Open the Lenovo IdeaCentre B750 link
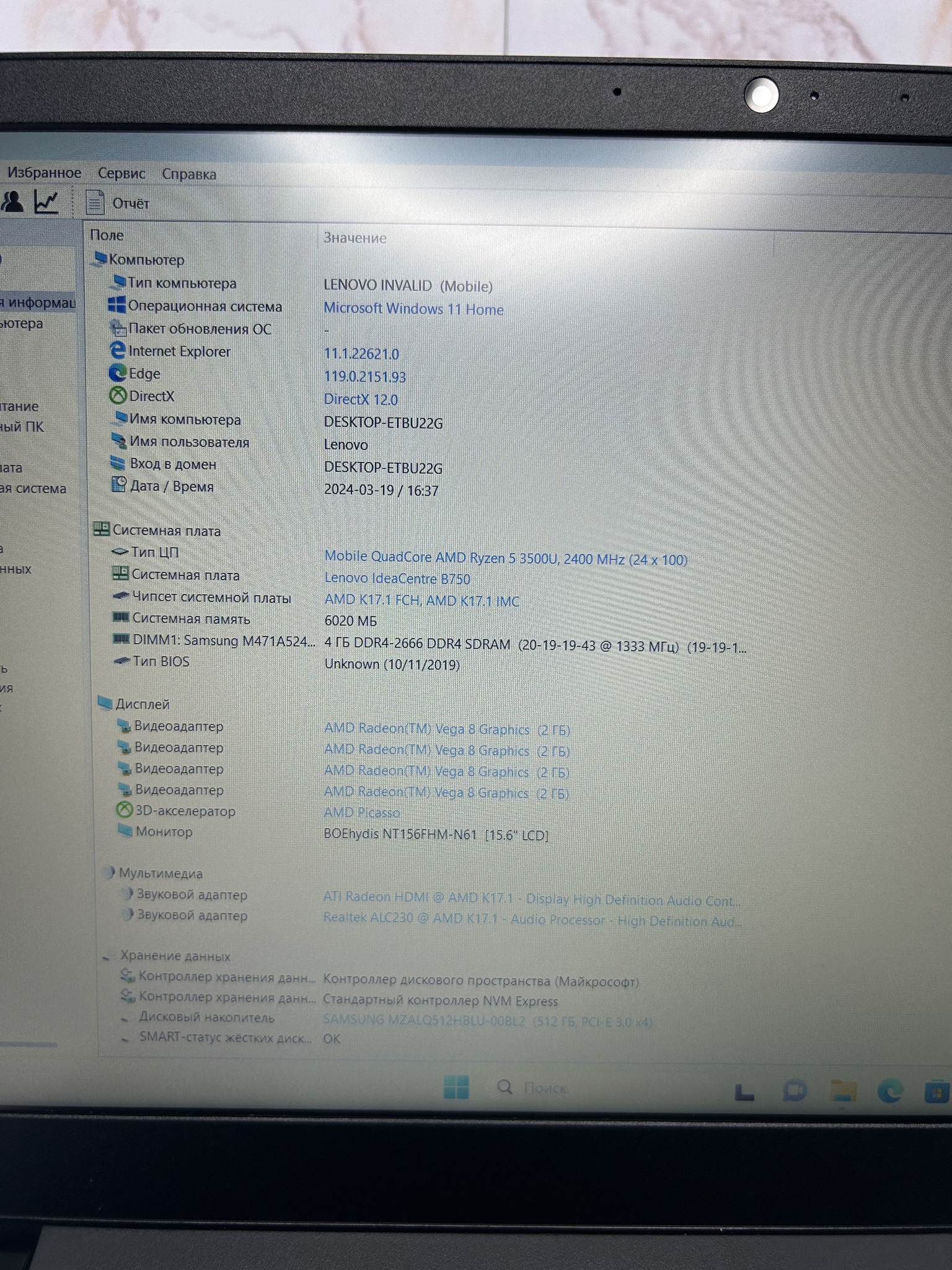 pyautogui.click(x=397, y=579)
